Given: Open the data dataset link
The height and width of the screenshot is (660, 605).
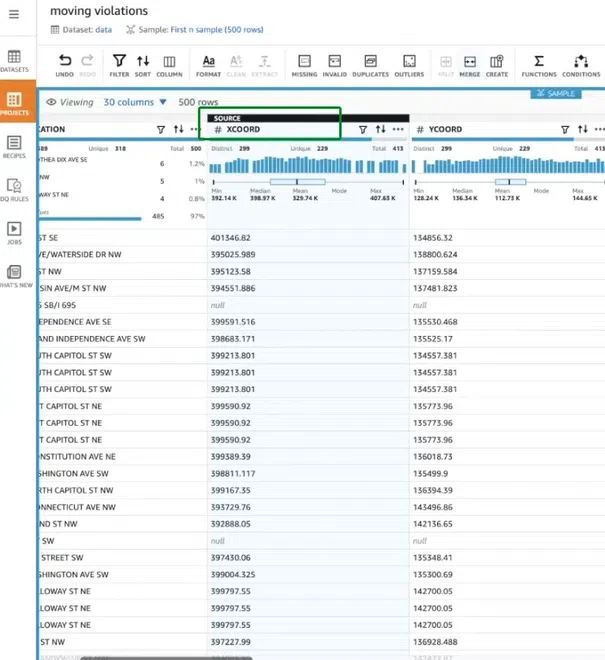Looking at the screenshot, I should 104,30.
